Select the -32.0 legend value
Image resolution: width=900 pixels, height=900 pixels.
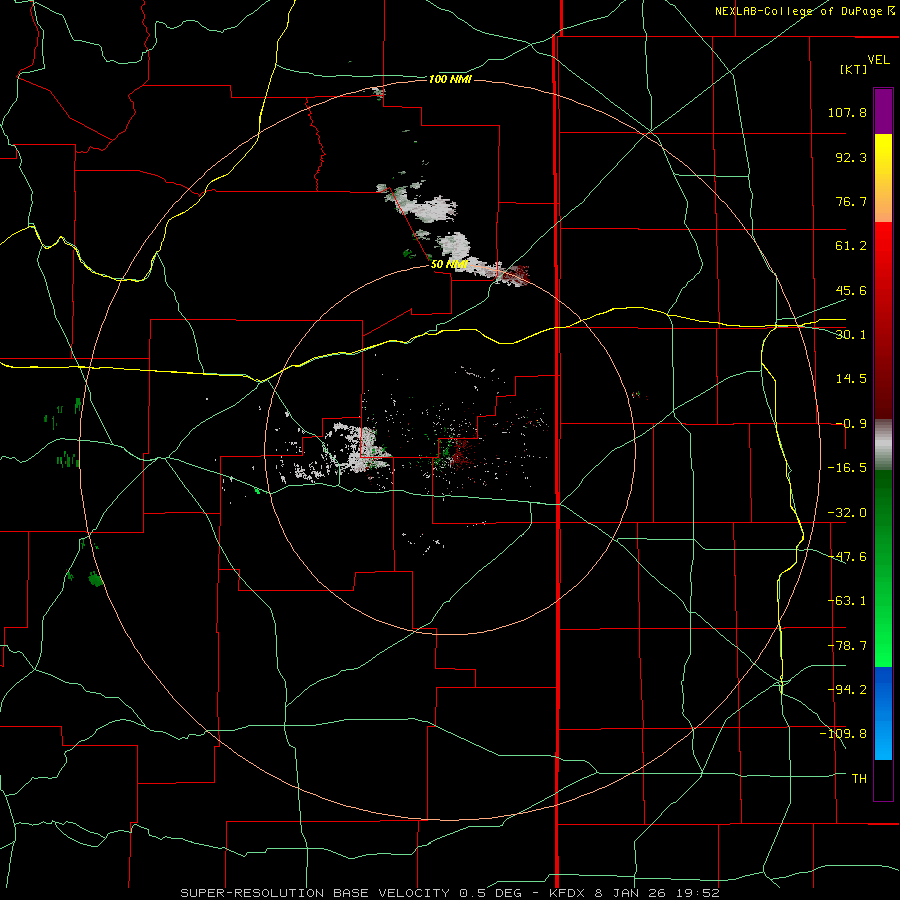[847, 513]
